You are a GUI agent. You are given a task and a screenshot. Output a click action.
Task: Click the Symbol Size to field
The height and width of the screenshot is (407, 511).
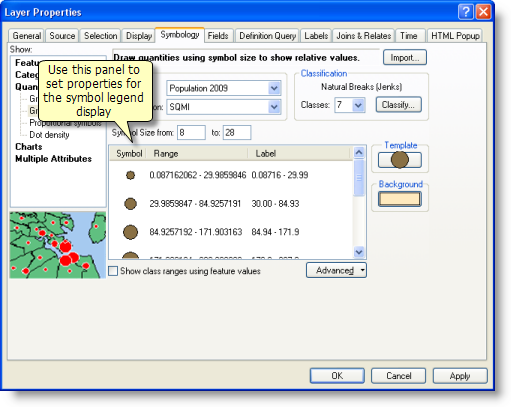pos(237,133)
